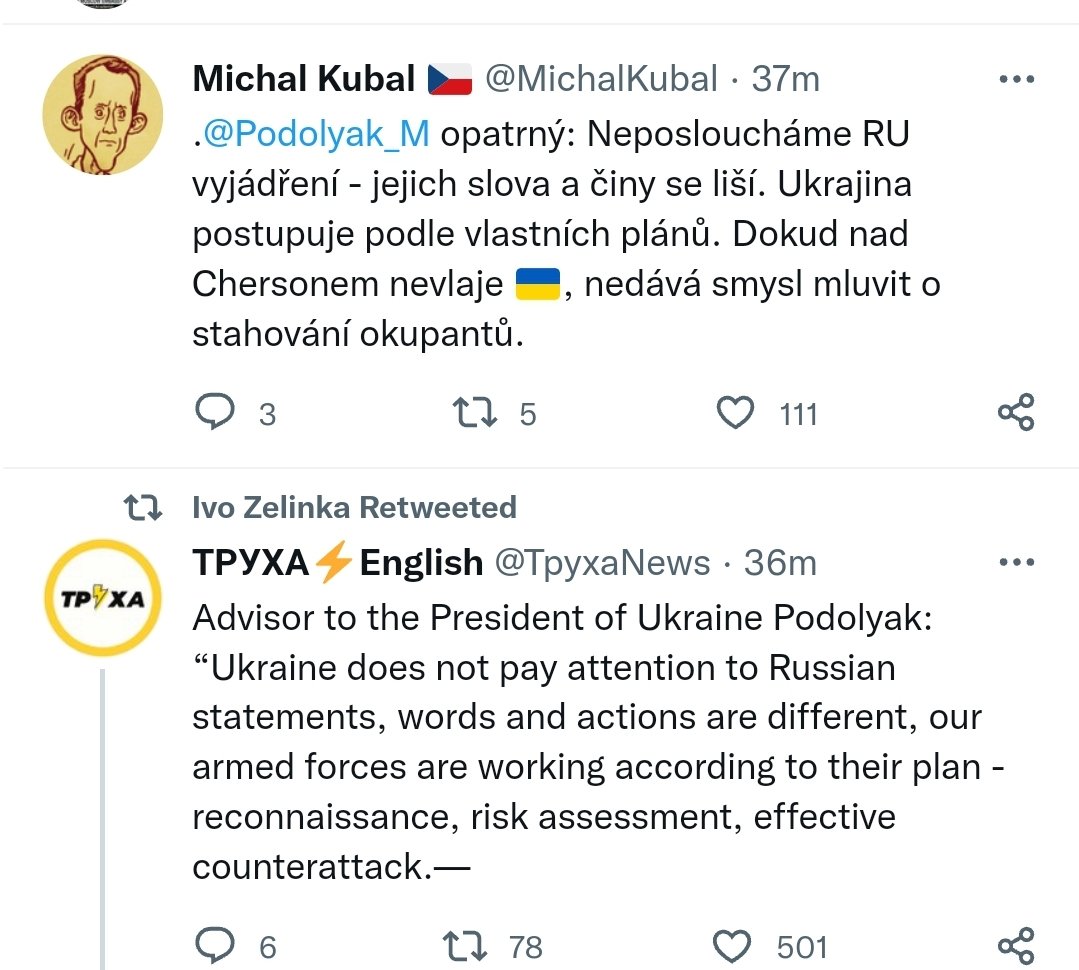
Task: Open the Michal Kubal display name
Action: (303, 78)
